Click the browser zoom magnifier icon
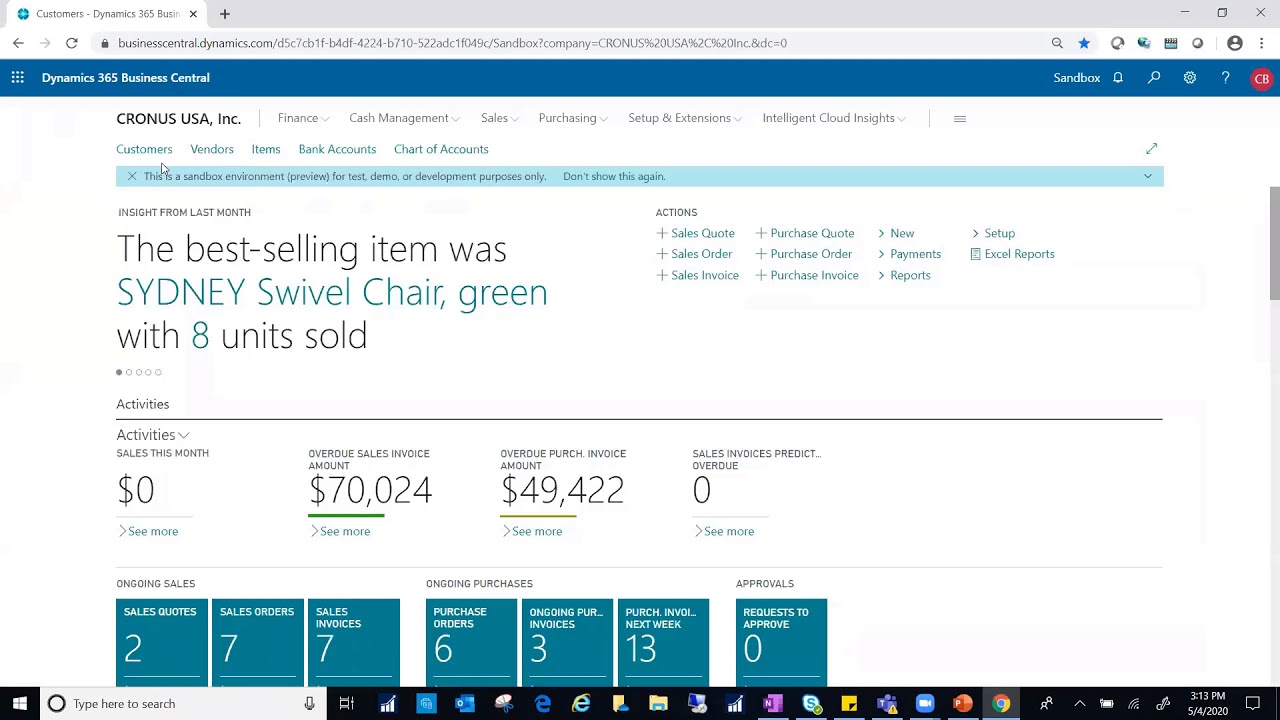Viewport: 1280px width, 720px height. (x=1057, y=43)
